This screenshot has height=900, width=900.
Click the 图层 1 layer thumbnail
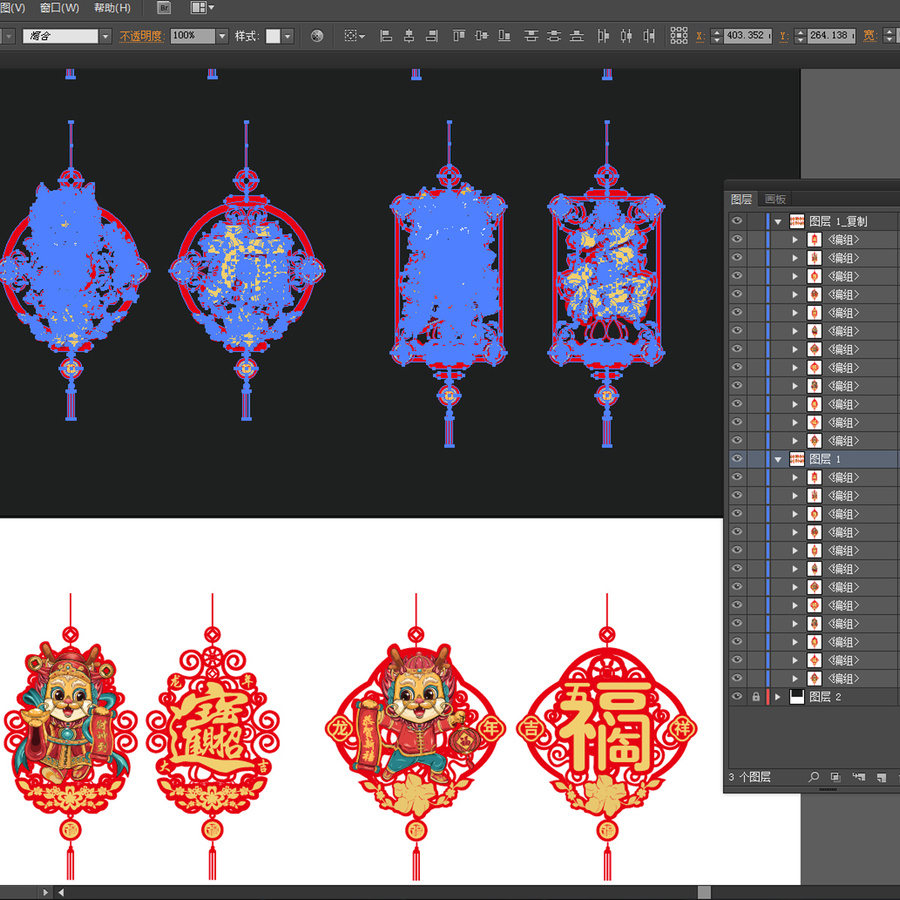click(797, 459)
